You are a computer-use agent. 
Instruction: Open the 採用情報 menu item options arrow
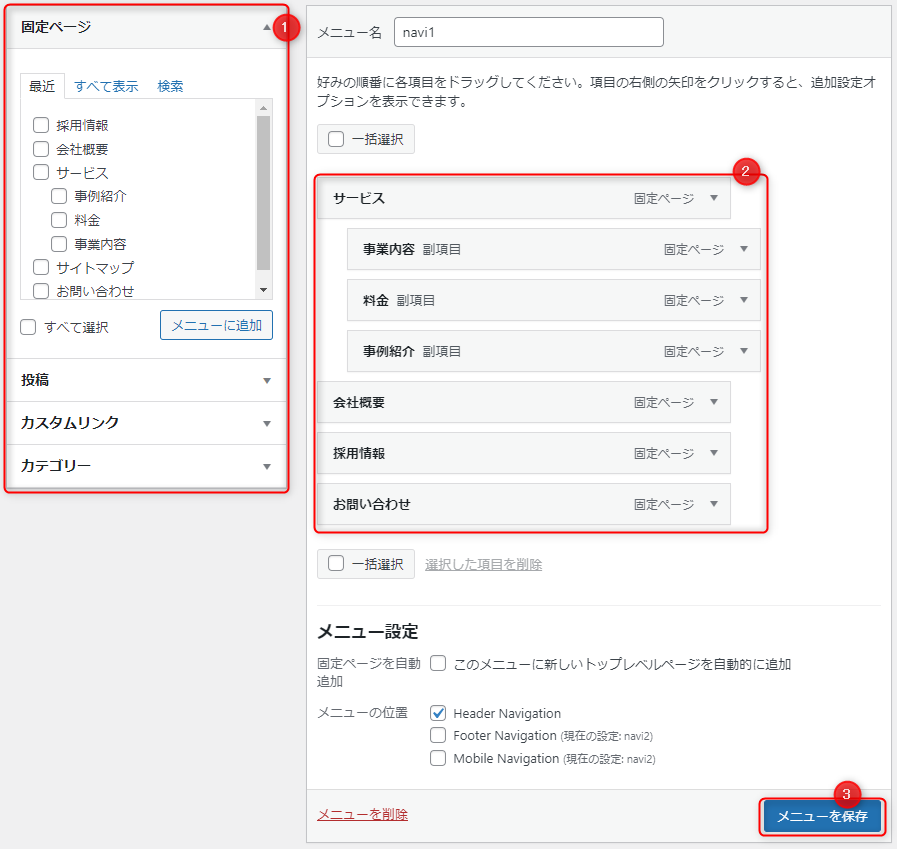point(713,453)
